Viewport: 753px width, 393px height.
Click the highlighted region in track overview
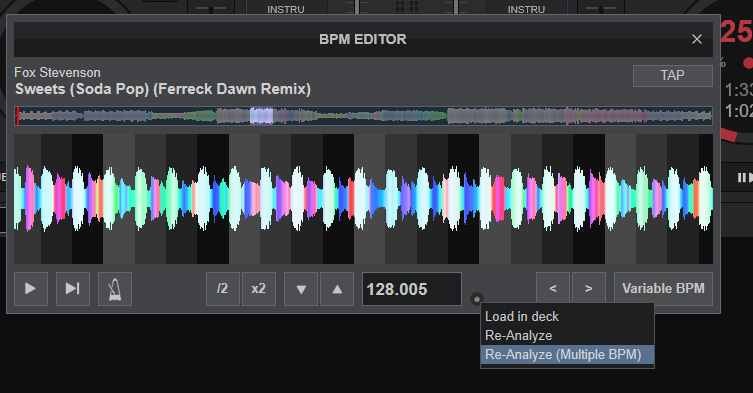(262, 116)
